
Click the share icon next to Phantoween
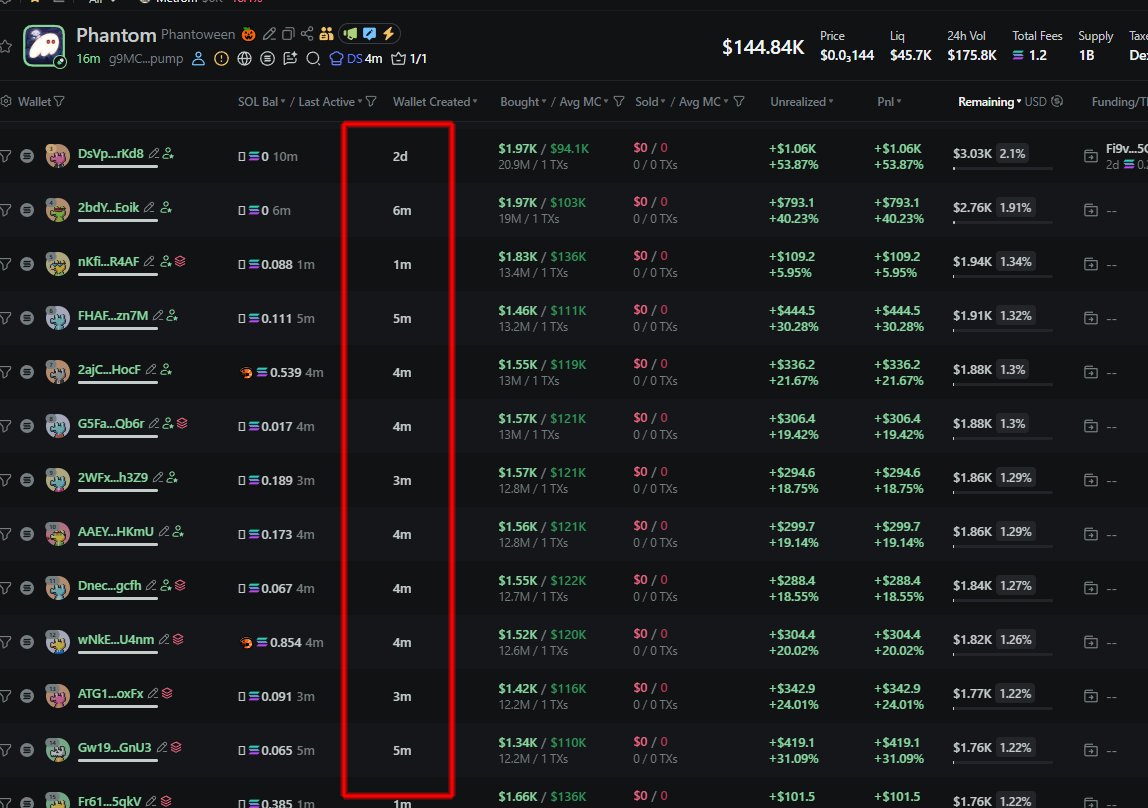click(307, 35)
